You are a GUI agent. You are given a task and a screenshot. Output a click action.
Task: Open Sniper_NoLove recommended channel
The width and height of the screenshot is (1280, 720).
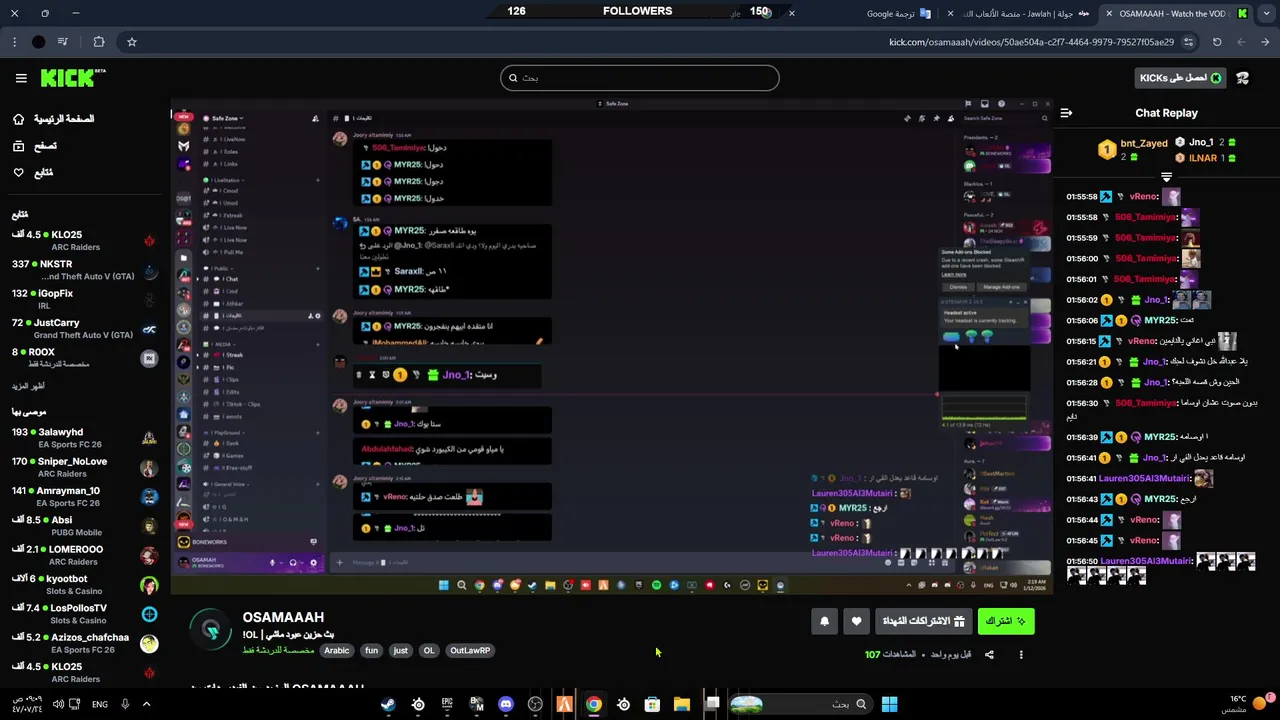point(85,467)
